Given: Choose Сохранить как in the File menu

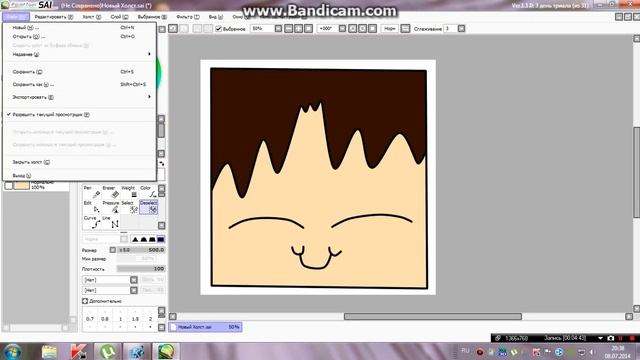Looking at the screenshot, I should click(79, 84).
